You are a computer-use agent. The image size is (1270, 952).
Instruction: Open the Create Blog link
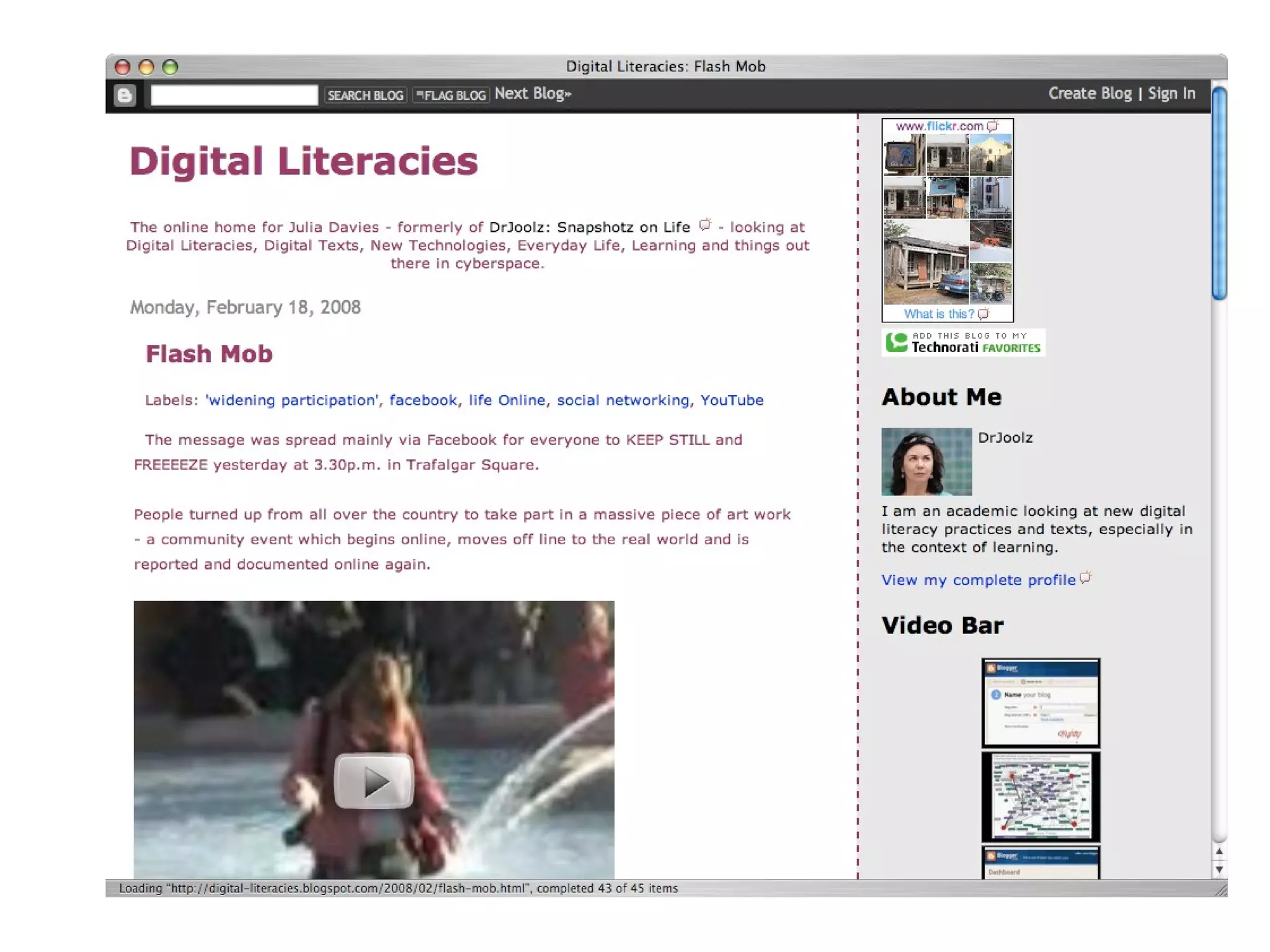click(1090, 94)
